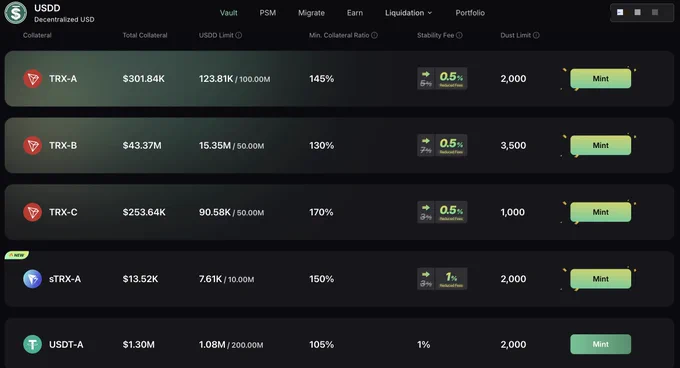The image size is (680, 368).
Task: Open the Migrate tab
Action: pos(311,13)
